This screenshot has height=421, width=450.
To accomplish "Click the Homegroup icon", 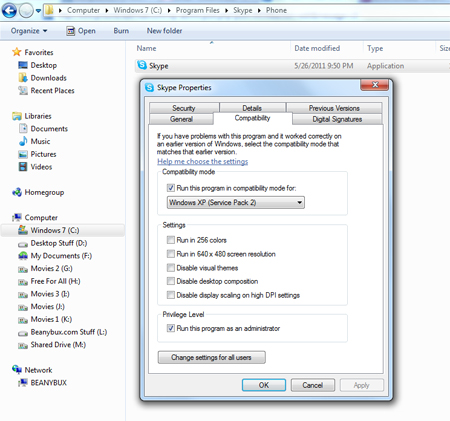I will click(x=17, y=192).
